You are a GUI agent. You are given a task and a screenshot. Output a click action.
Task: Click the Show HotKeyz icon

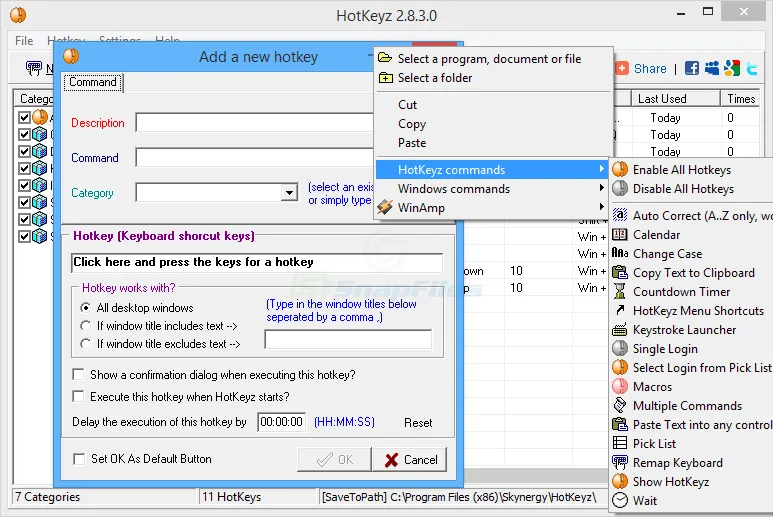pos(620,482)
